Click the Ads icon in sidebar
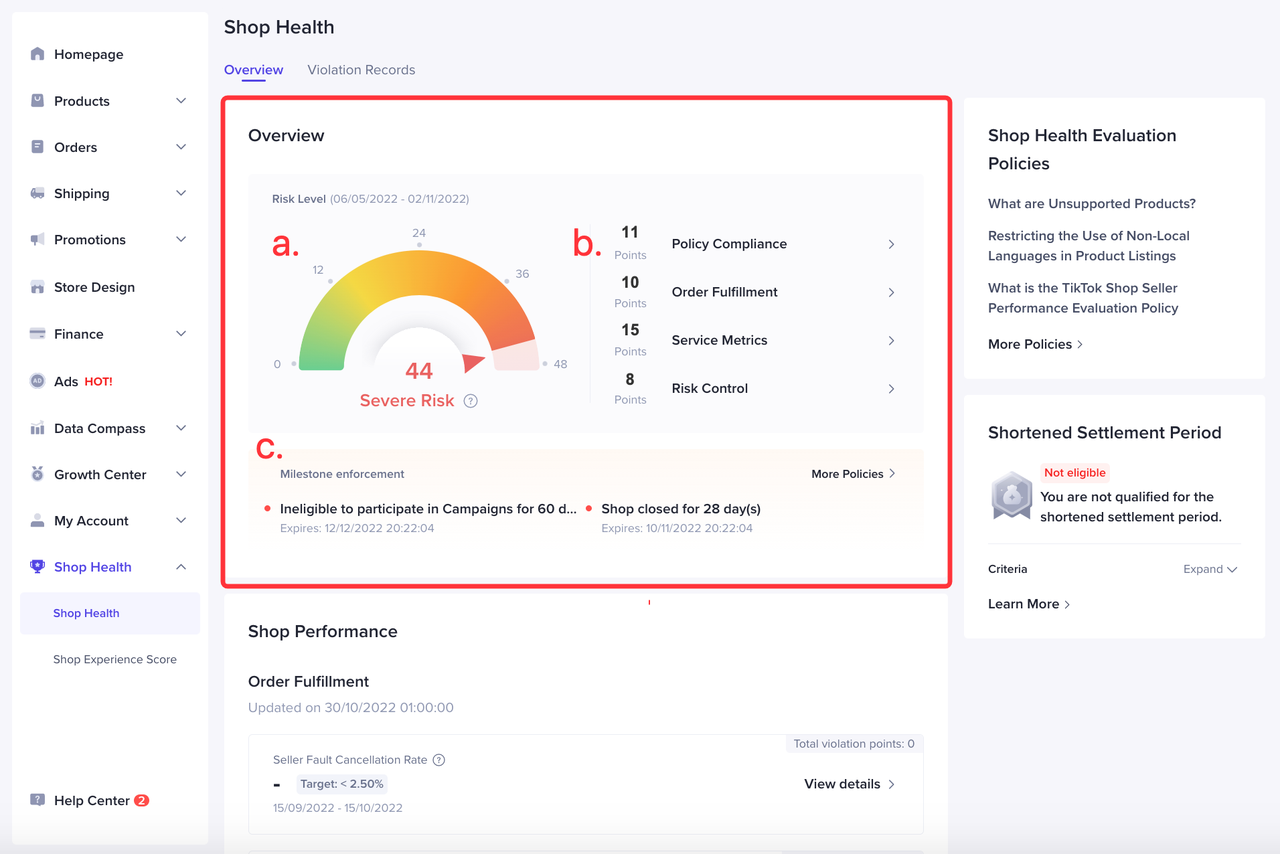The width and height of the screenshot is (1280, 854). click(37, 381)
